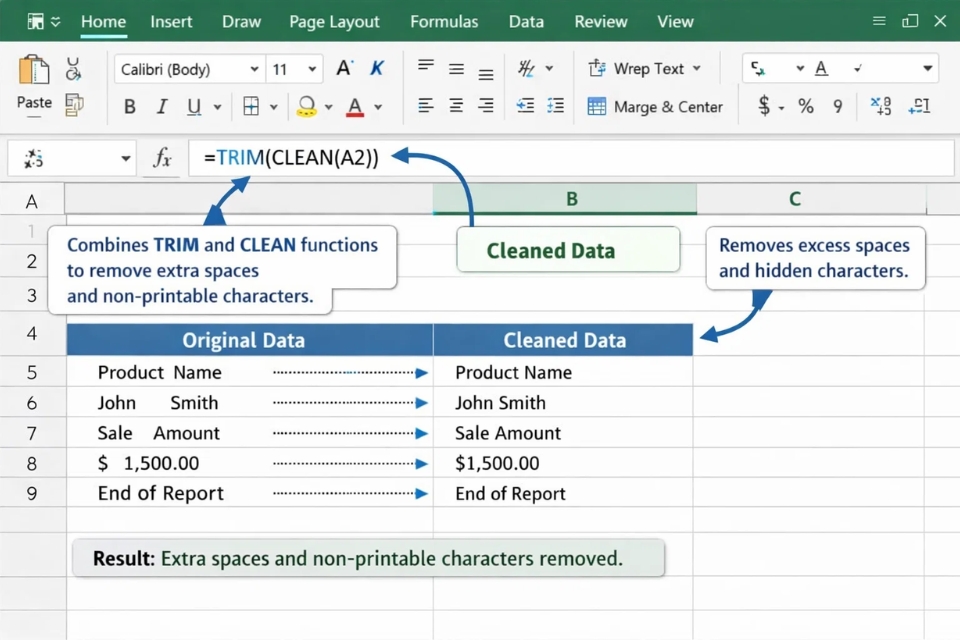Image resolution: width=960 pixels, height=640 pixels.
Task: Apply the percent style format
Action: [x=806, y=106]
